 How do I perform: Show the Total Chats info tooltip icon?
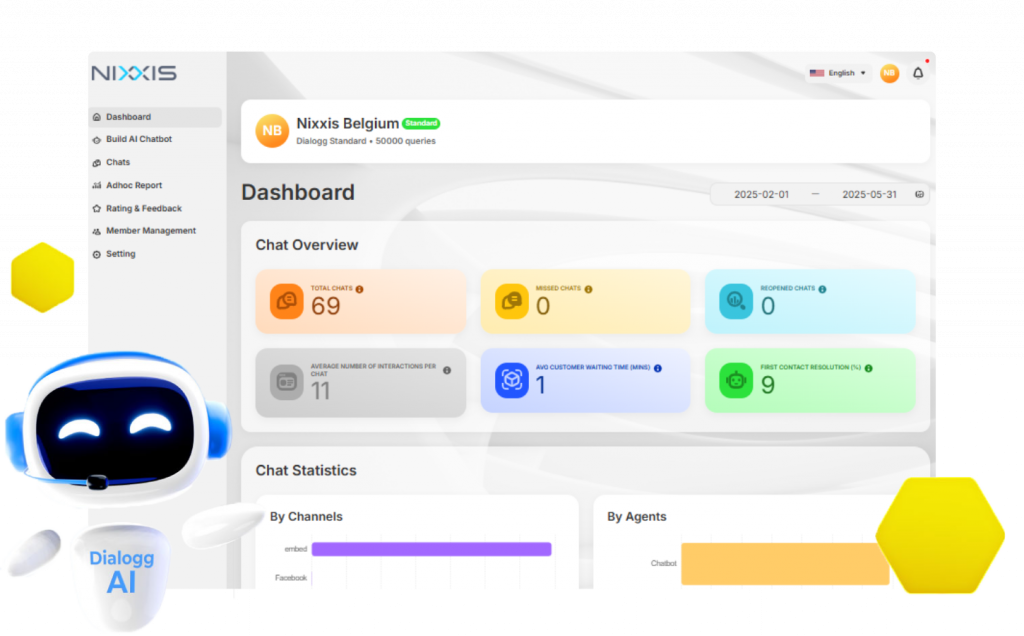tap(359, 289)
